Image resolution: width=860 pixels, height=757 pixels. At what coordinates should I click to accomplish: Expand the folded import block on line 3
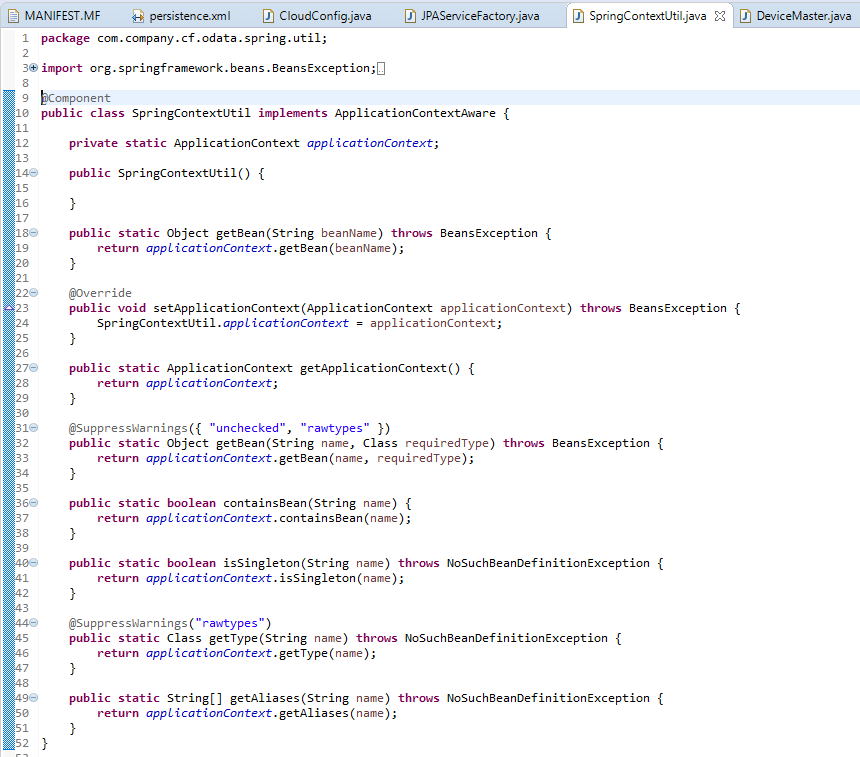pos(33,68)
